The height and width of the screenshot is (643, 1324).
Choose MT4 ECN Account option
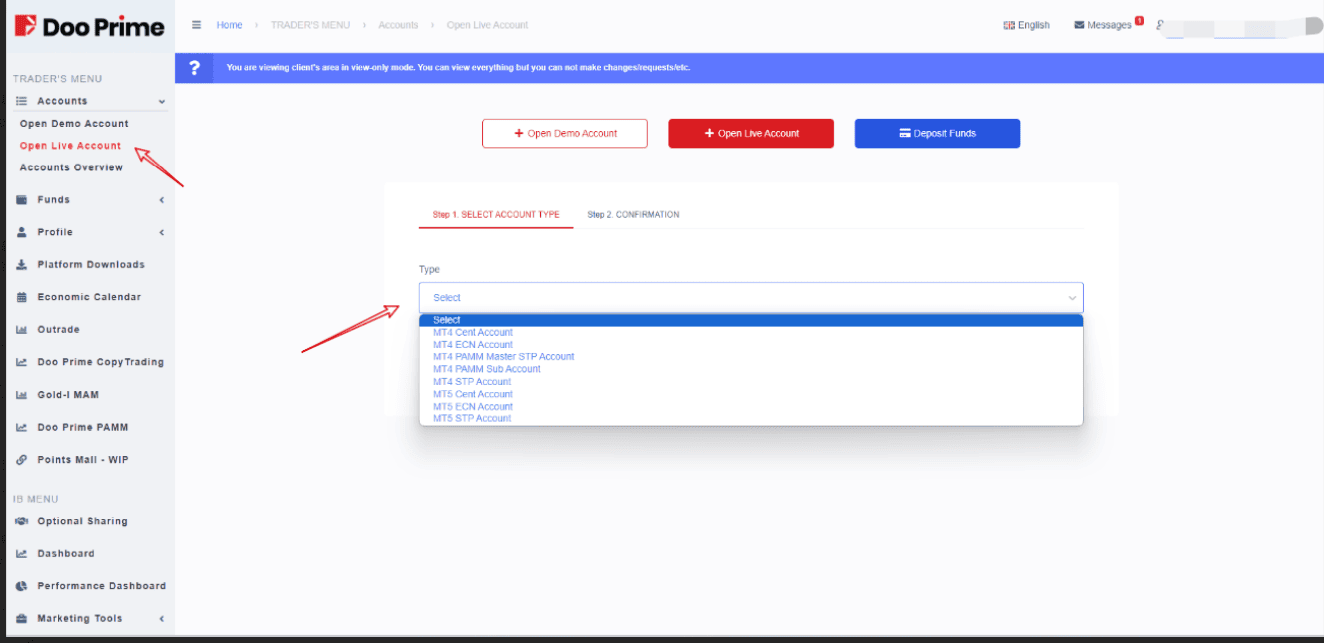pyautogui.click(x=751, y=344)
